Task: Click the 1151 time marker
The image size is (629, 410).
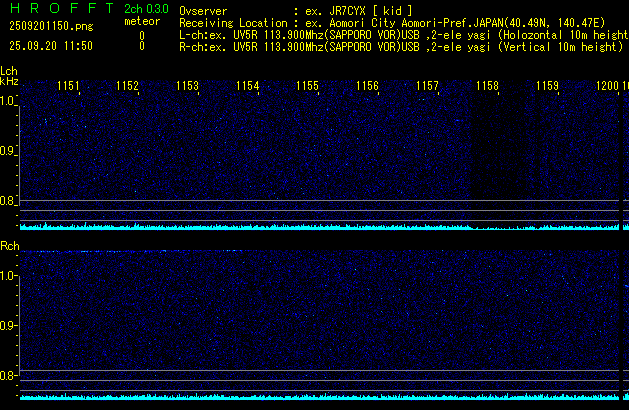Action: (x=68, y=87)
